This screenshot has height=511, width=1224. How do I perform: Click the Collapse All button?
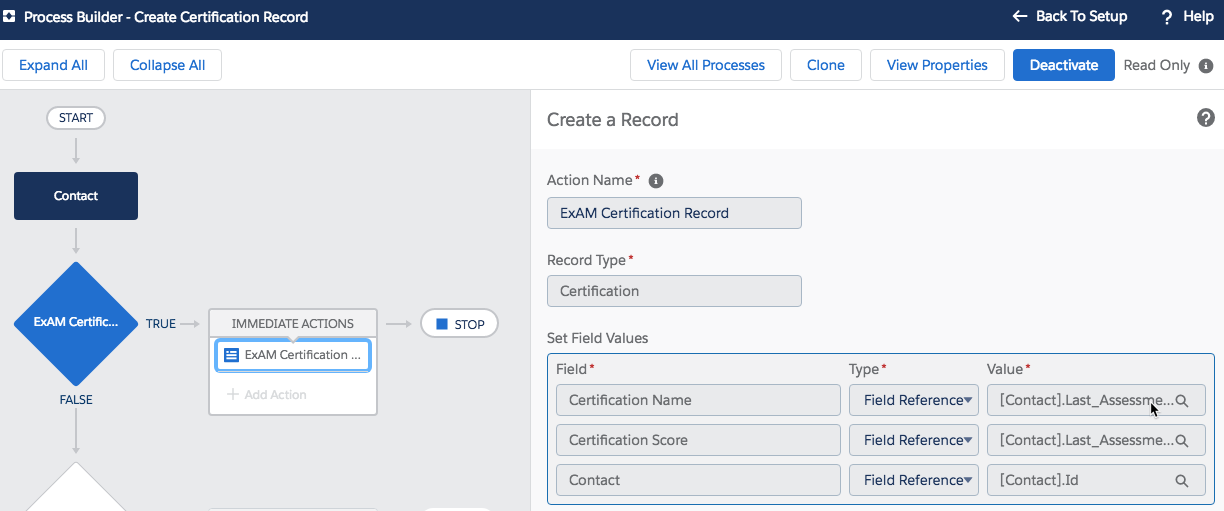tap(167, 65)
